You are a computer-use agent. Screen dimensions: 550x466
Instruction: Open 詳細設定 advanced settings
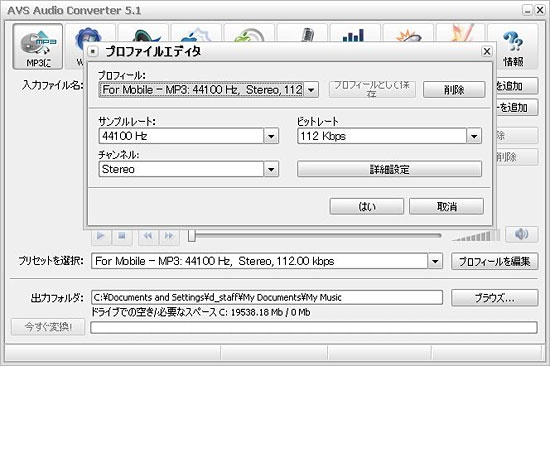pyautogui.click(x=389, y=169)
